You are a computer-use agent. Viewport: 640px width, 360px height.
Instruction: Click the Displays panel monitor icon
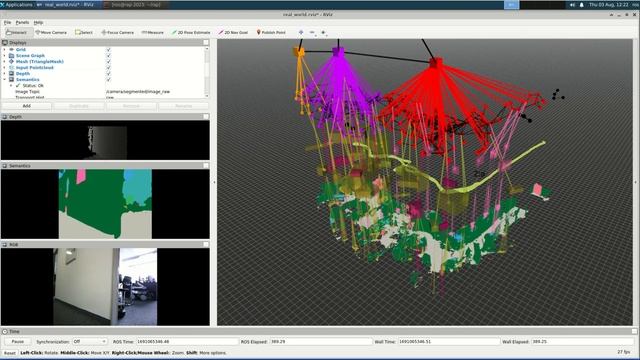point(5,42)
